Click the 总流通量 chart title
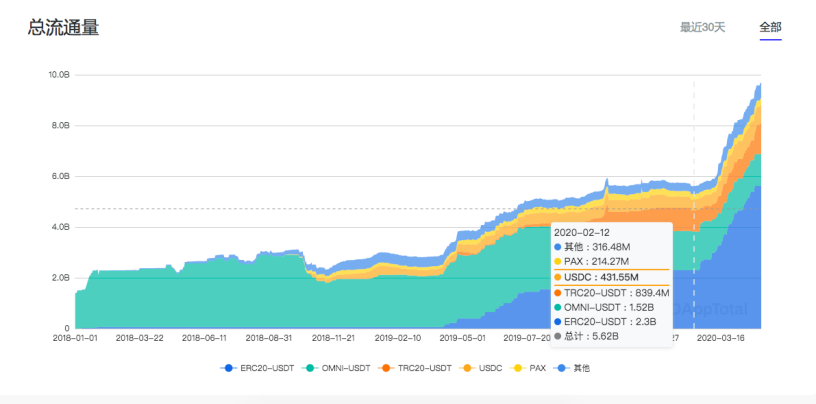The image size is (816, 404). coord(63,28)
